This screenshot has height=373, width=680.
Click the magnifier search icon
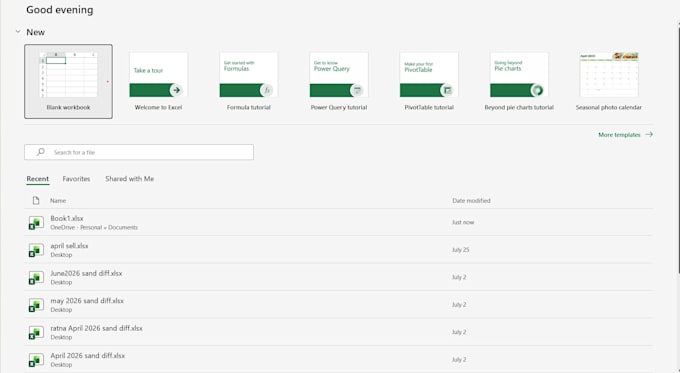(40, 152)
